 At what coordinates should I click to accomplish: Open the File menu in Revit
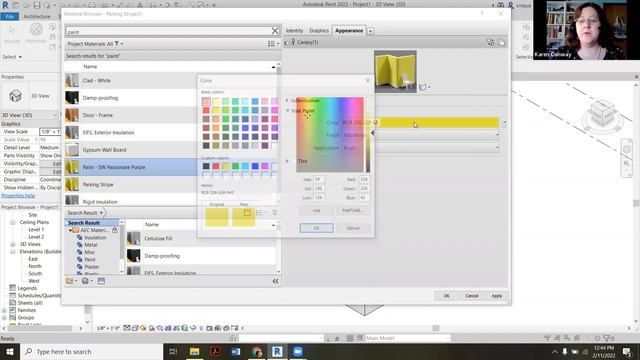(x=10, y=16)
